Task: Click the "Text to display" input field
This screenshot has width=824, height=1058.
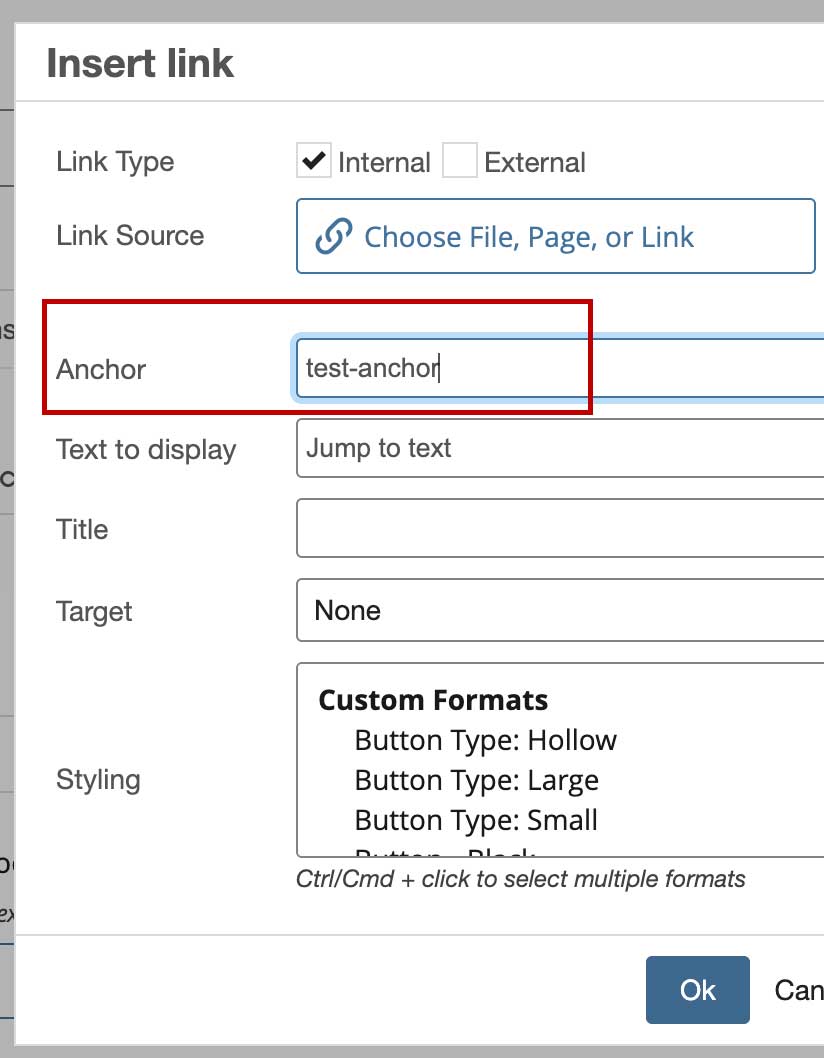Action: pyautogui.click(x=560, y=448)
